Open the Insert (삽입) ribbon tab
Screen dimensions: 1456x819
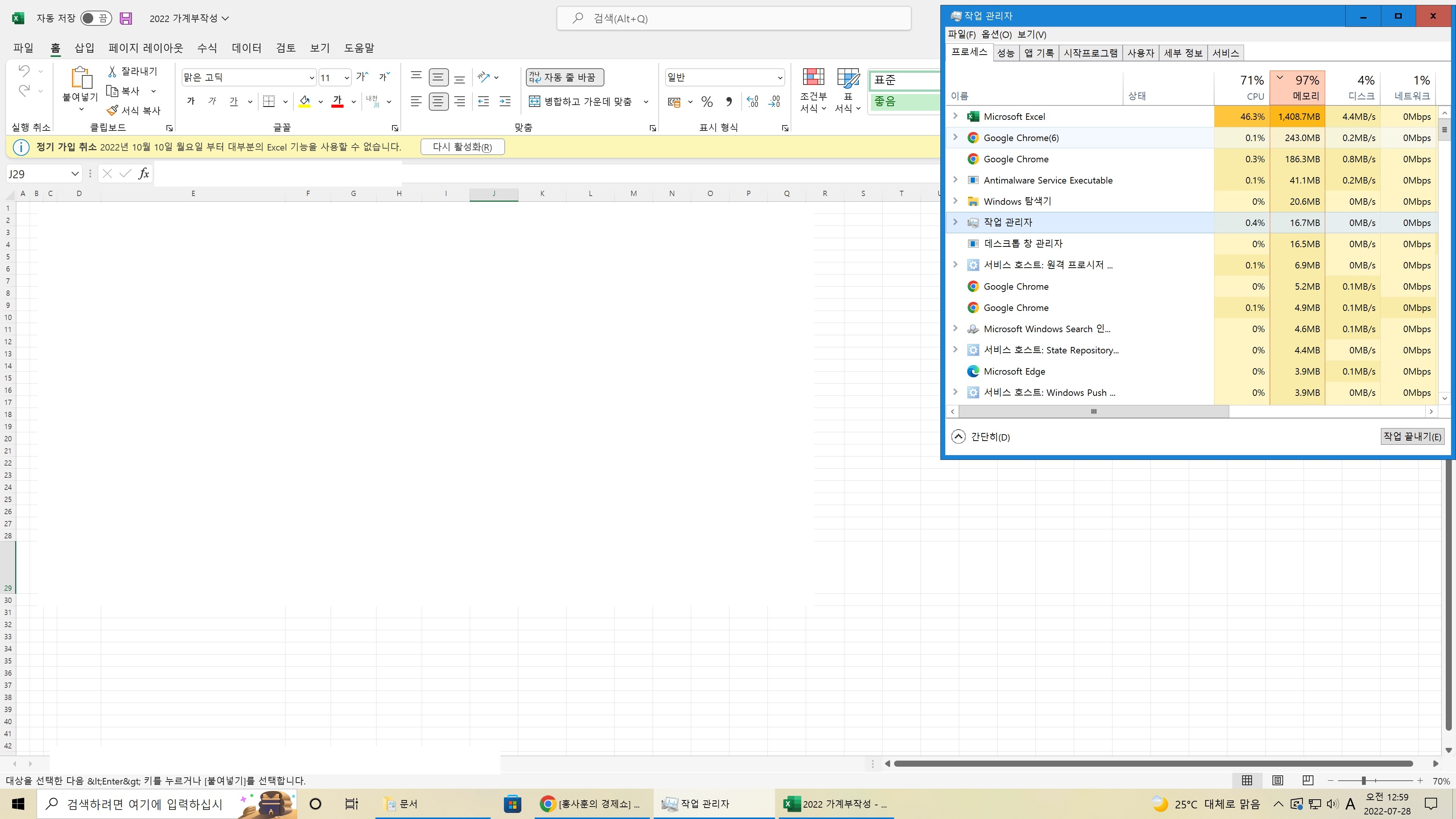click(84, 48)
